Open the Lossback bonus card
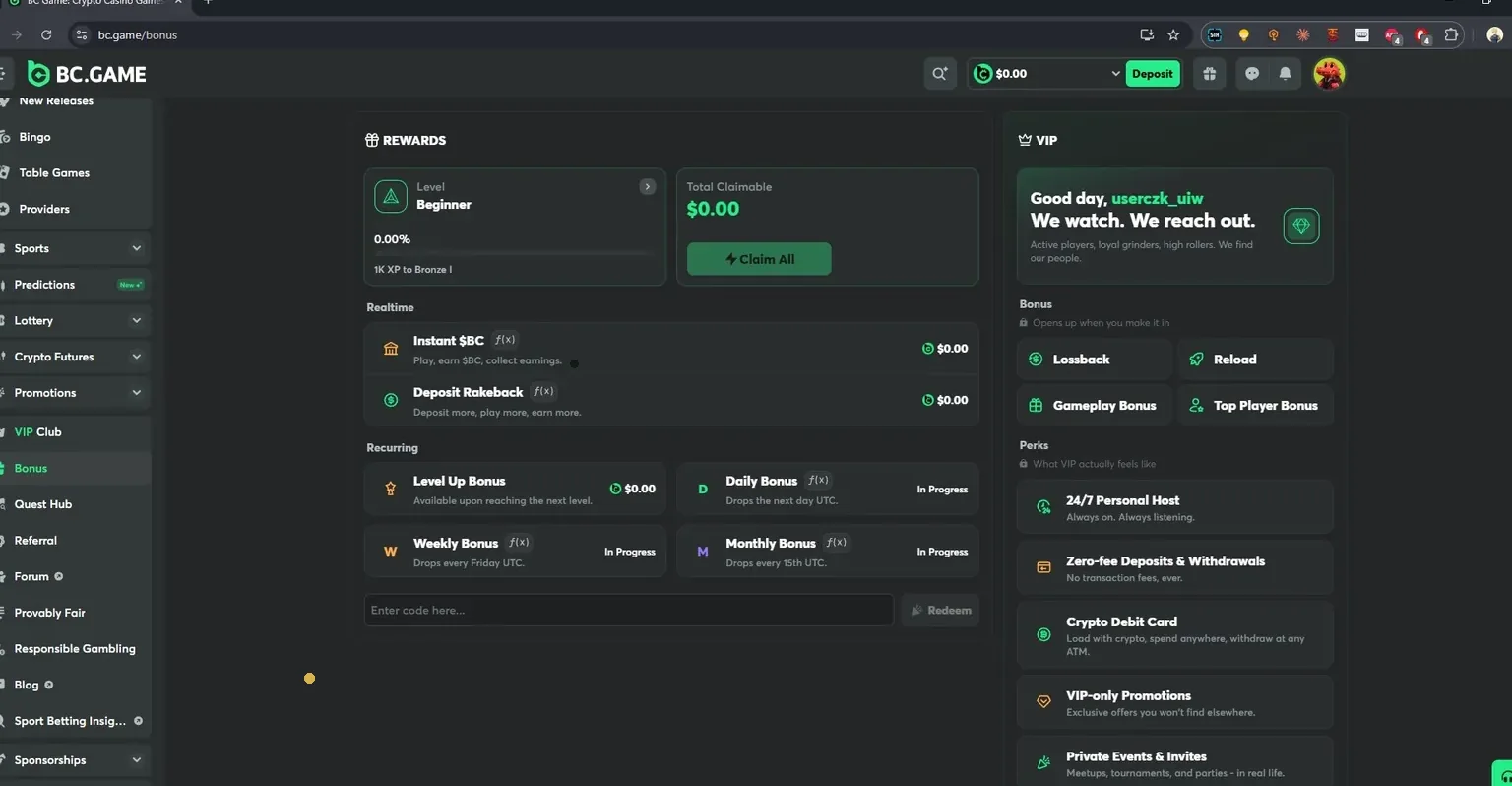The height and width of the screenshot is (786, 1512). (x=1095, y=360)
